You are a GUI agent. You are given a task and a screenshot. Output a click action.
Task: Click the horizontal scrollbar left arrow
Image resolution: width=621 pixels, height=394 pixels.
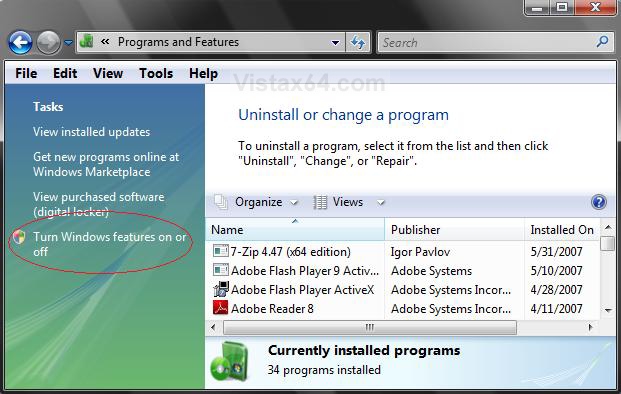[214, 327]
